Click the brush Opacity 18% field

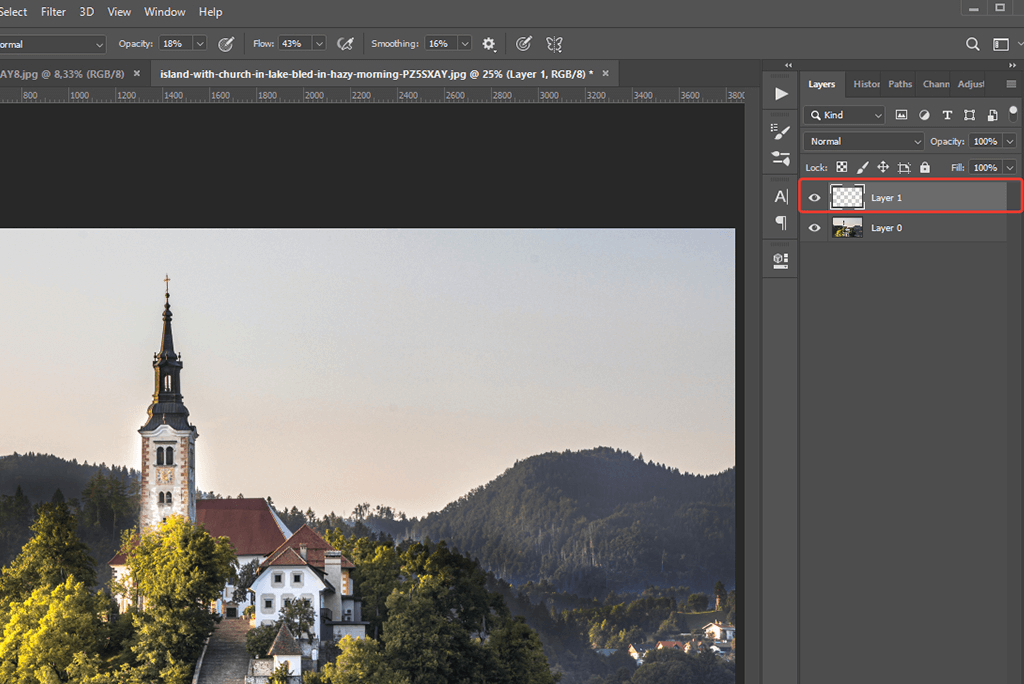tap(174, 44)
